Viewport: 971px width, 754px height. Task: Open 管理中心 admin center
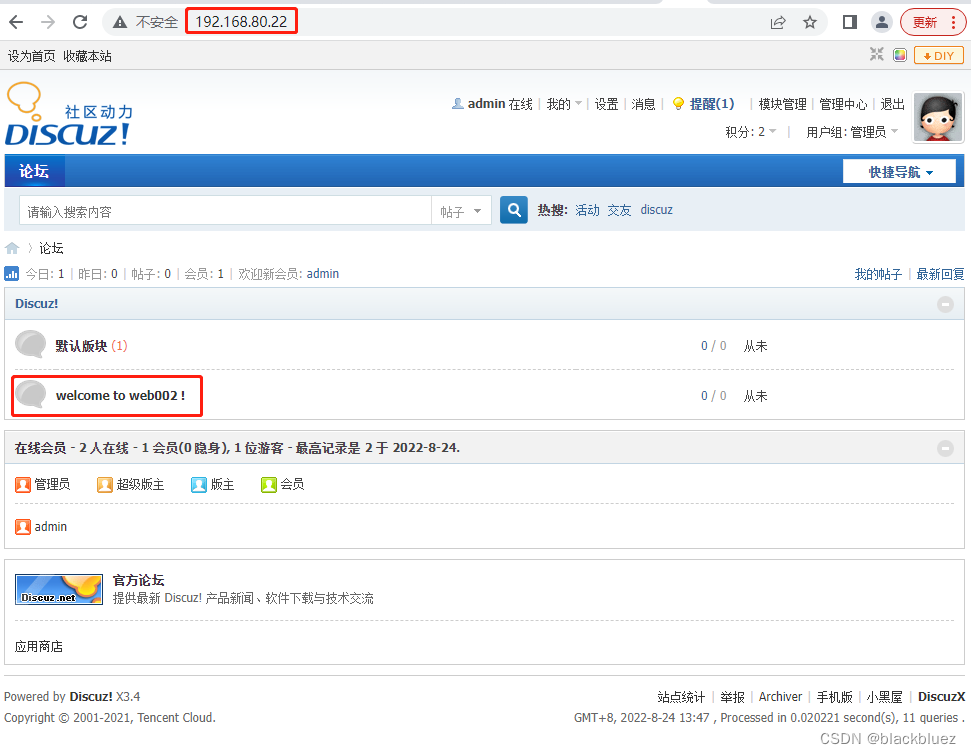pyautogui.click(x=843, y=104)
